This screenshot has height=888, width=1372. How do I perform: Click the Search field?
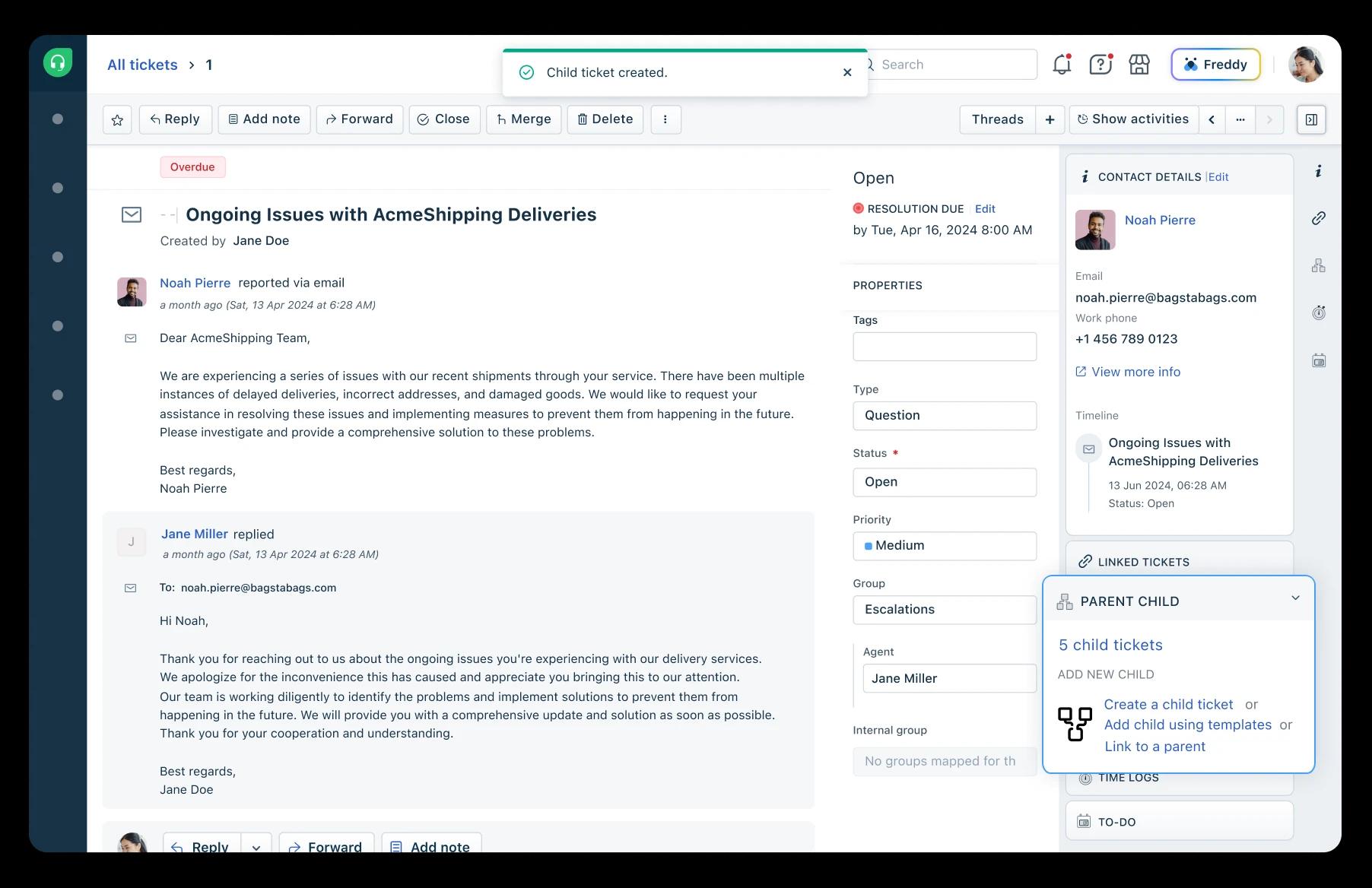(952, 65)
